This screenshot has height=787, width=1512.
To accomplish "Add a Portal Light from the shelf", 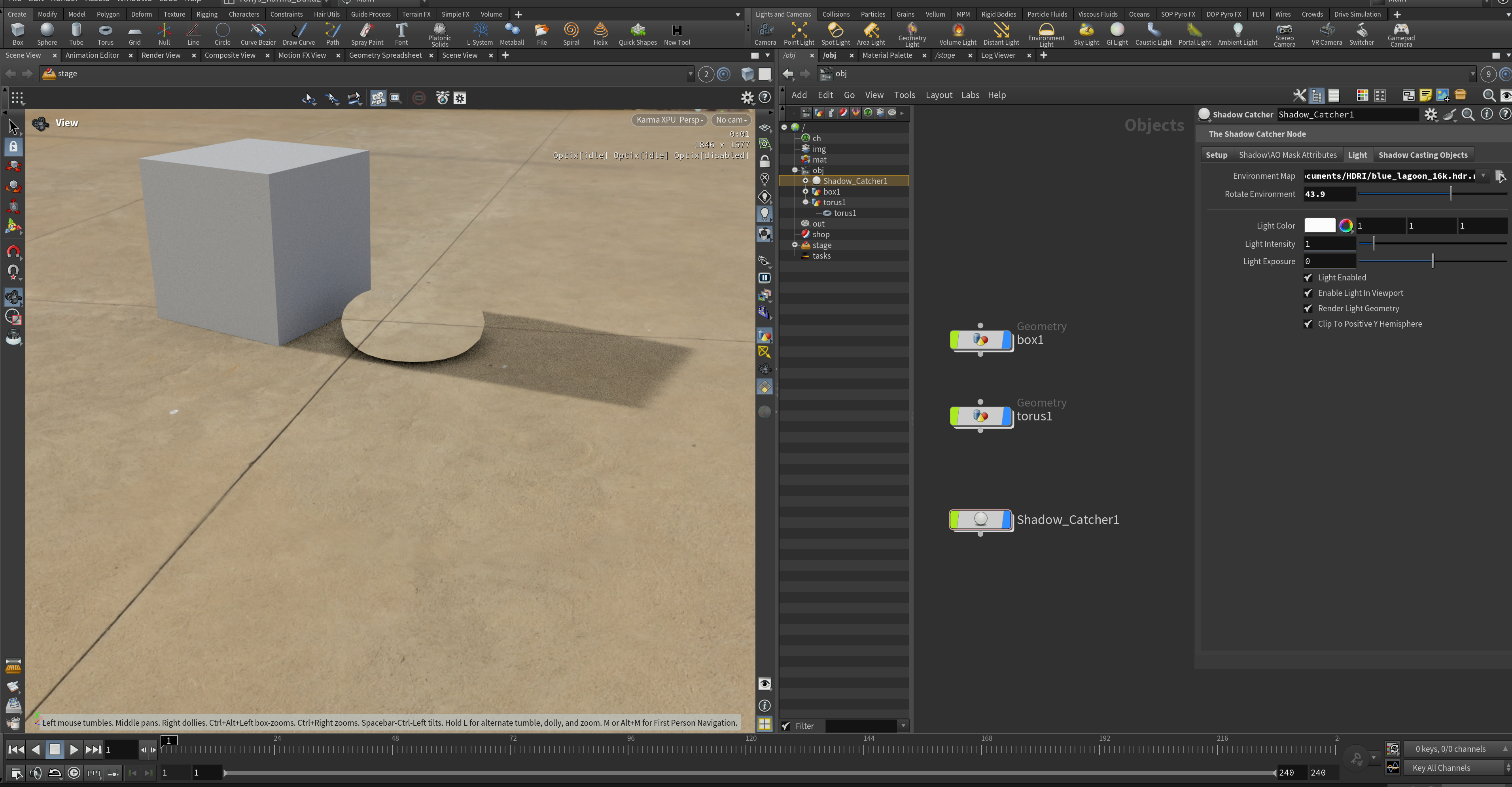I will pos(1194,34).
